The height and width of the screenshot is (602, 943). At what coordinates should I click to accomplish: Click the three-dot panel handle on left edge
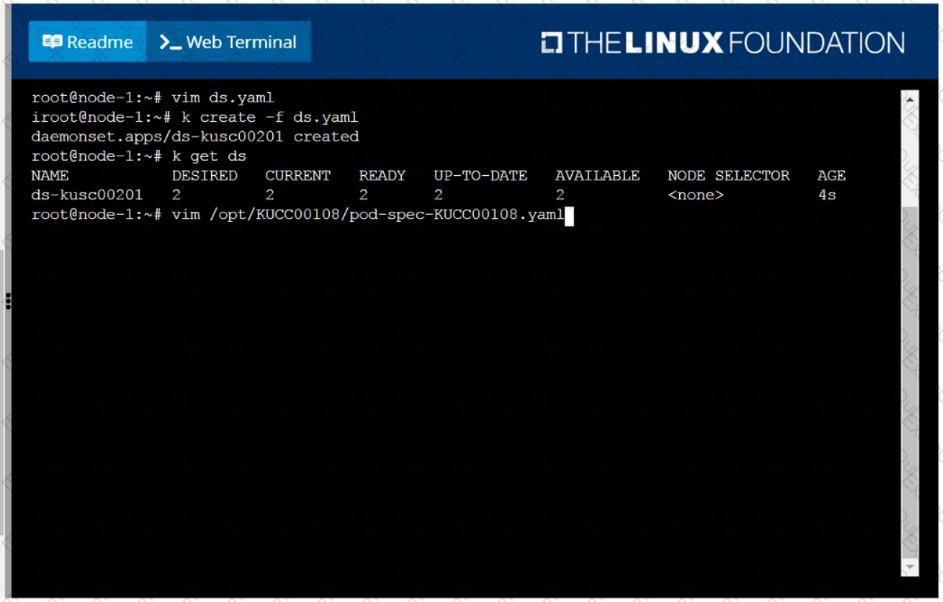click(8, 301)
